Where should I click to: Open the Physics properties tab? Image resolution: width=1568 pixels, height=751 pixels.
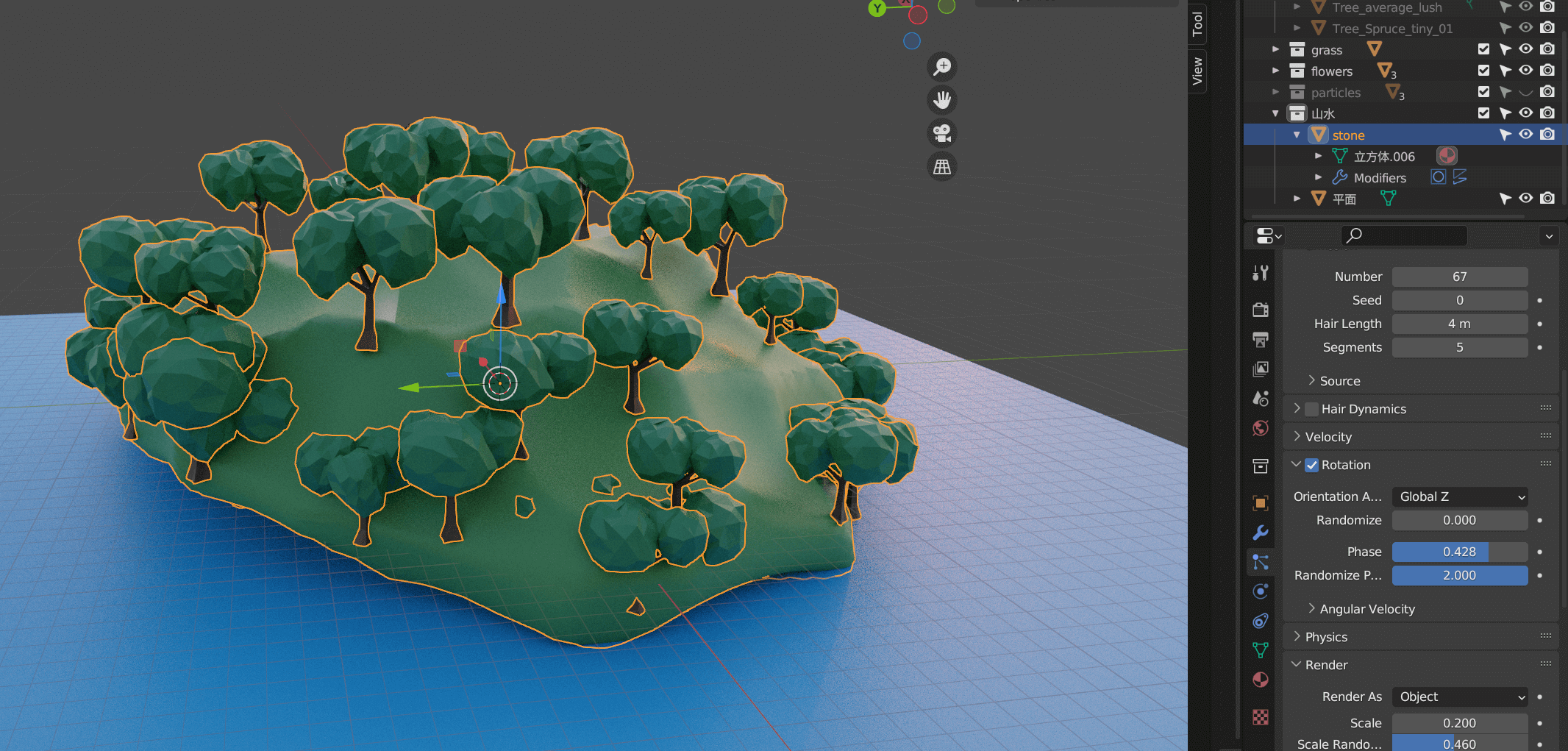click(1261, 591)
